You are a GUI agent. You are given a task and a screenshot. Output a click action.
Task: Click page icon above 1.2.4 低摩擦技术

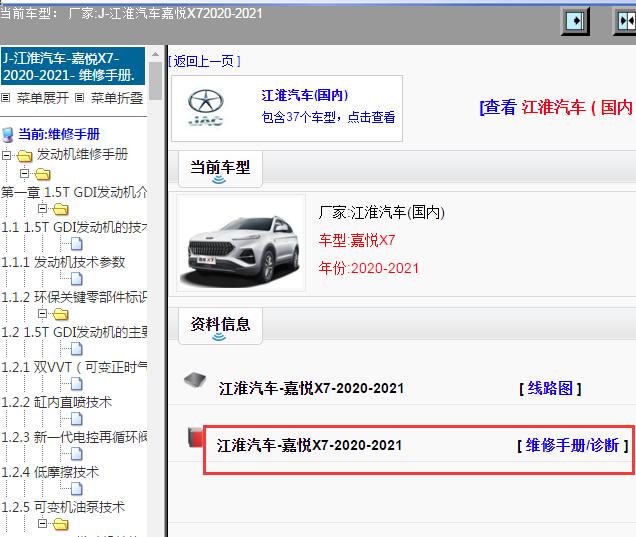(x=76, y=454)
